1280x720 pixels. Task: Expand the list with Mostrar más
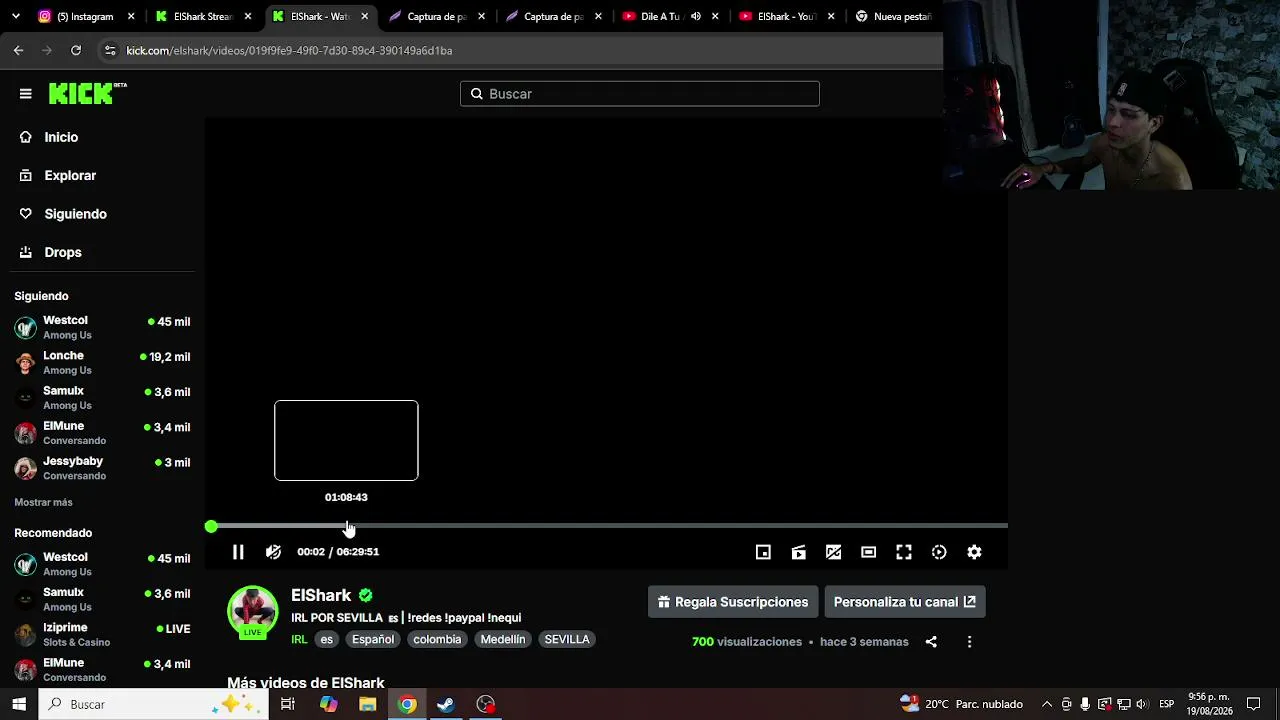click(x=43, y=502)
